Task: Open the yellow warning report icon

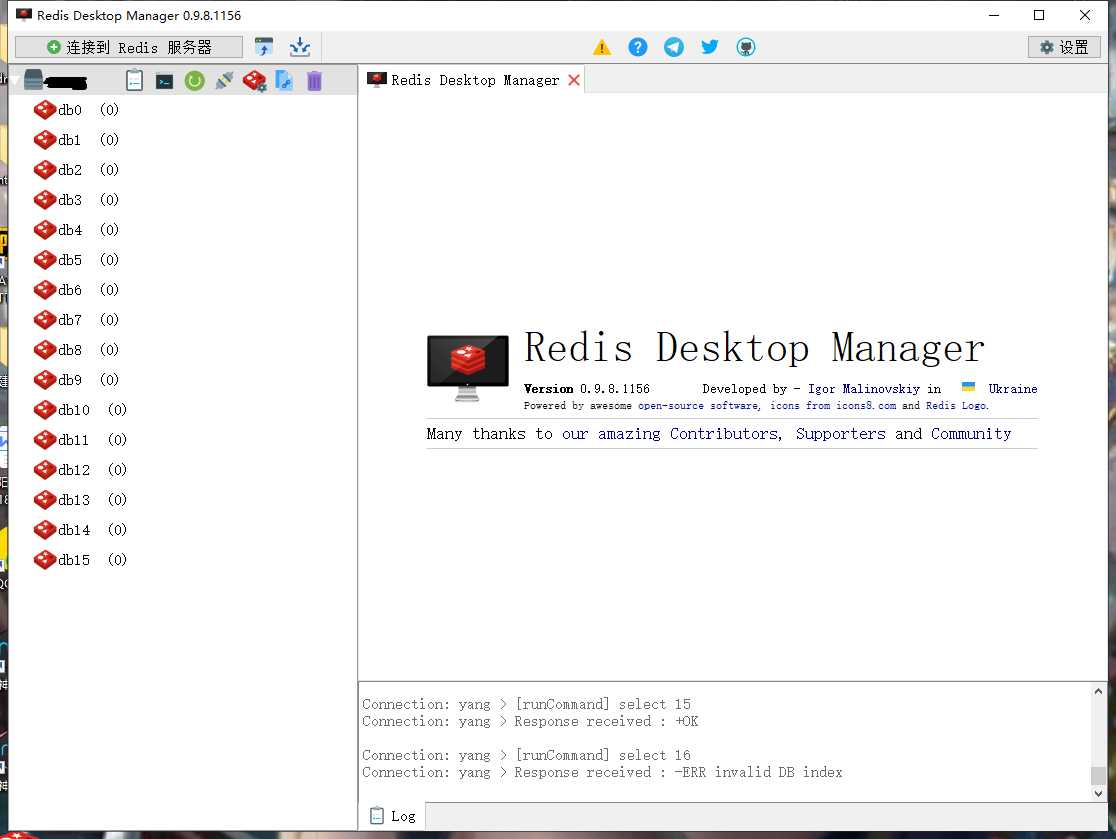Action: (x=602, y=48)
